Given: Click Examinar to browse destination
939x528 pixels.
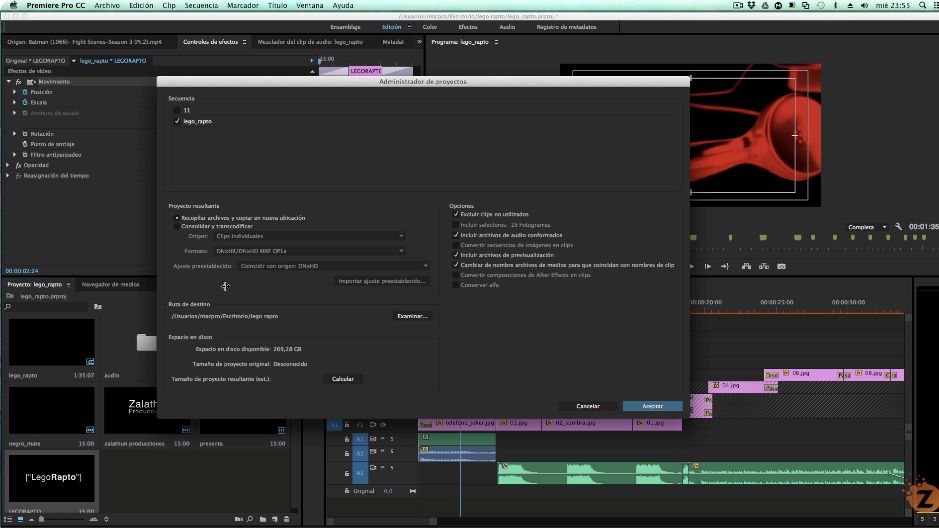Looking at the screenshot, I should pyautogui.click(x=412, y=316).
